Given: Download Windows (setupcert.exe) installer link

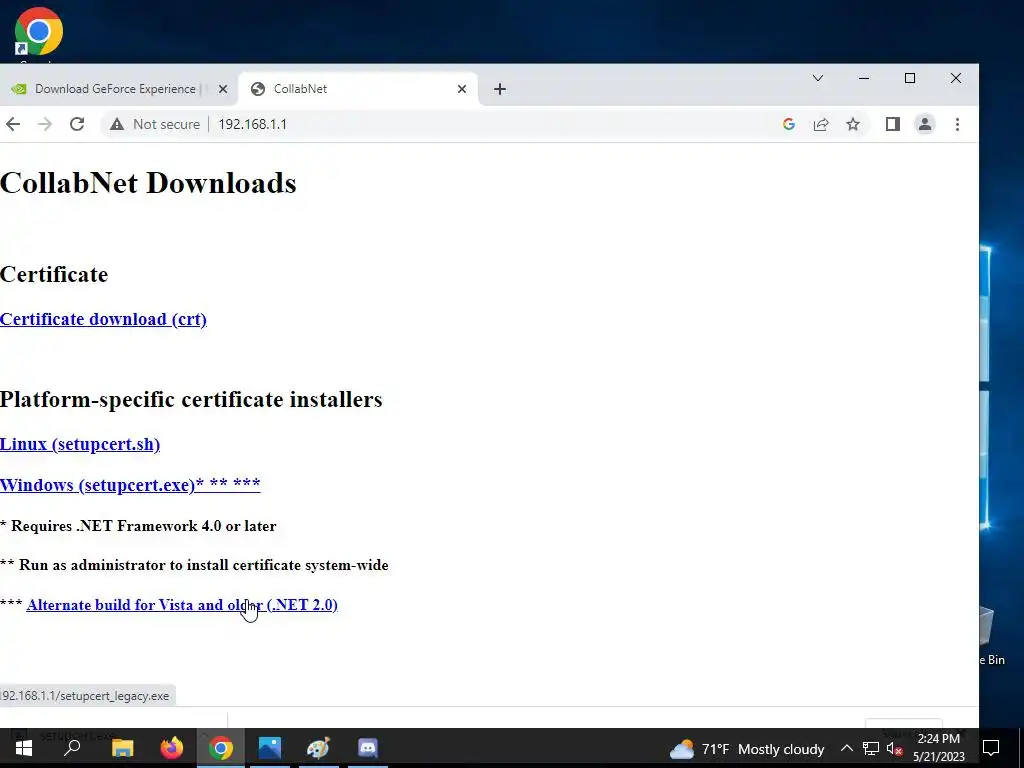Looking at the screenshot, I should 130,485.
